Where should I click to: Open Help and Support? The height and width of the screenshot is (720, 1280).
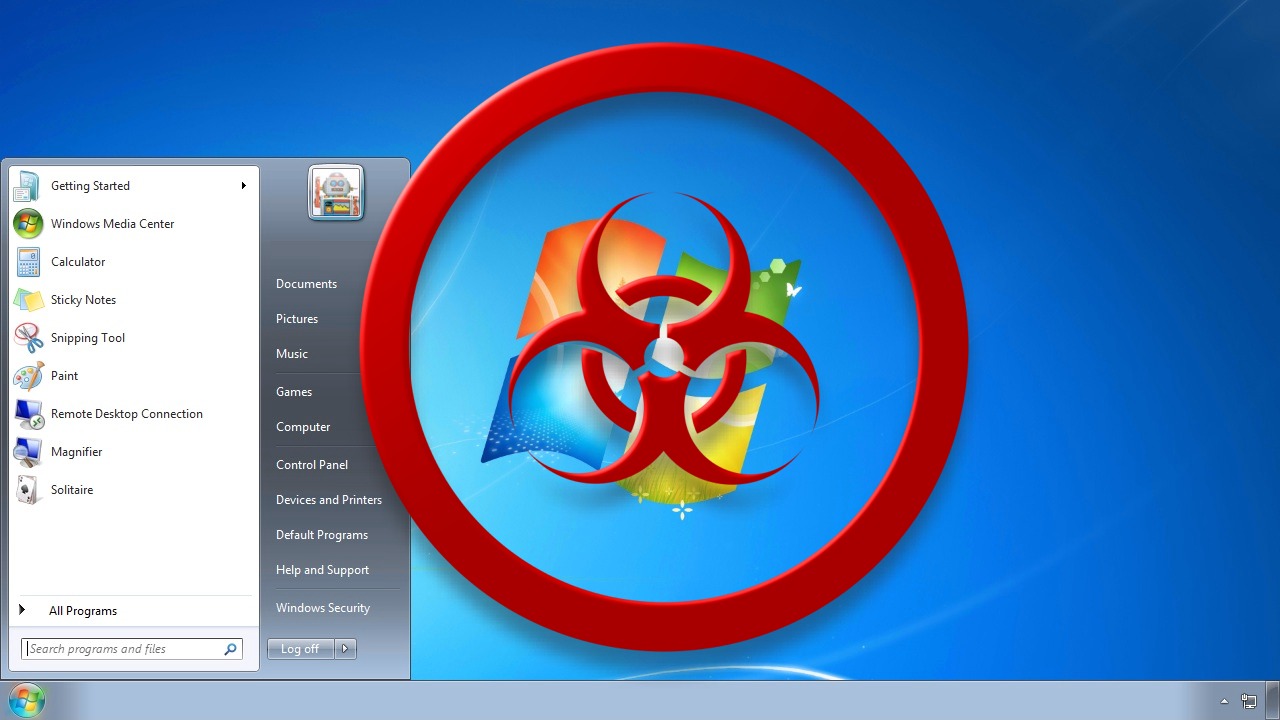pos(322,570)
